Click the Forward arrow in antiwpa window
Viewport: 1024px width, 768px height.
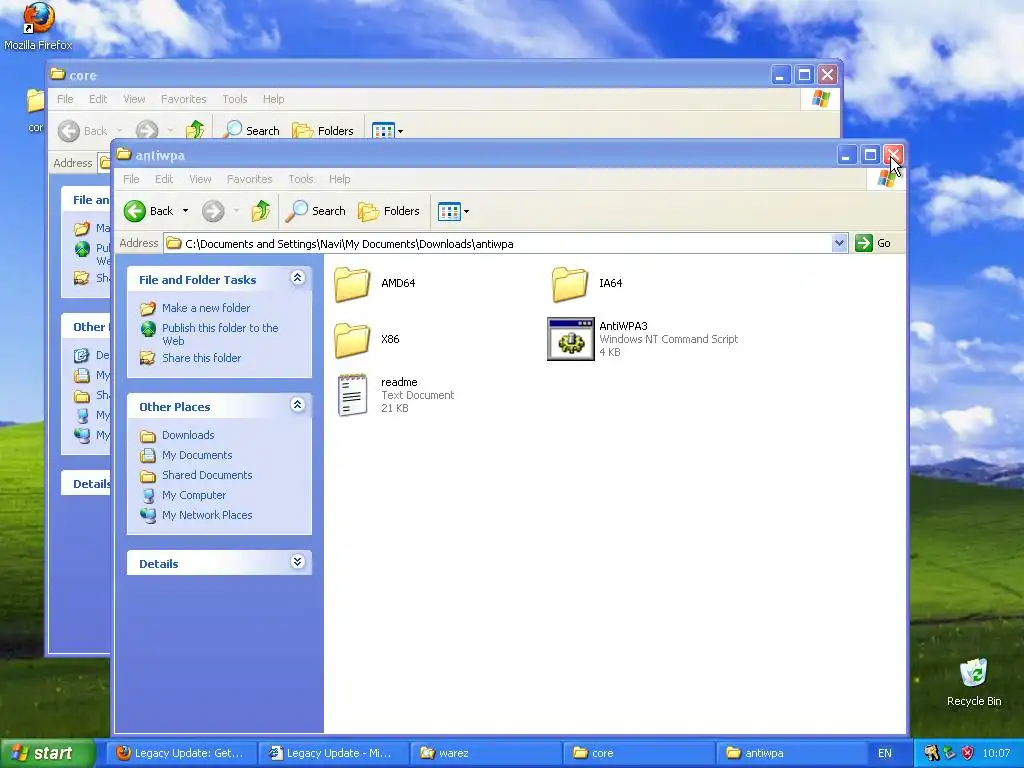[x=213, y=211]
